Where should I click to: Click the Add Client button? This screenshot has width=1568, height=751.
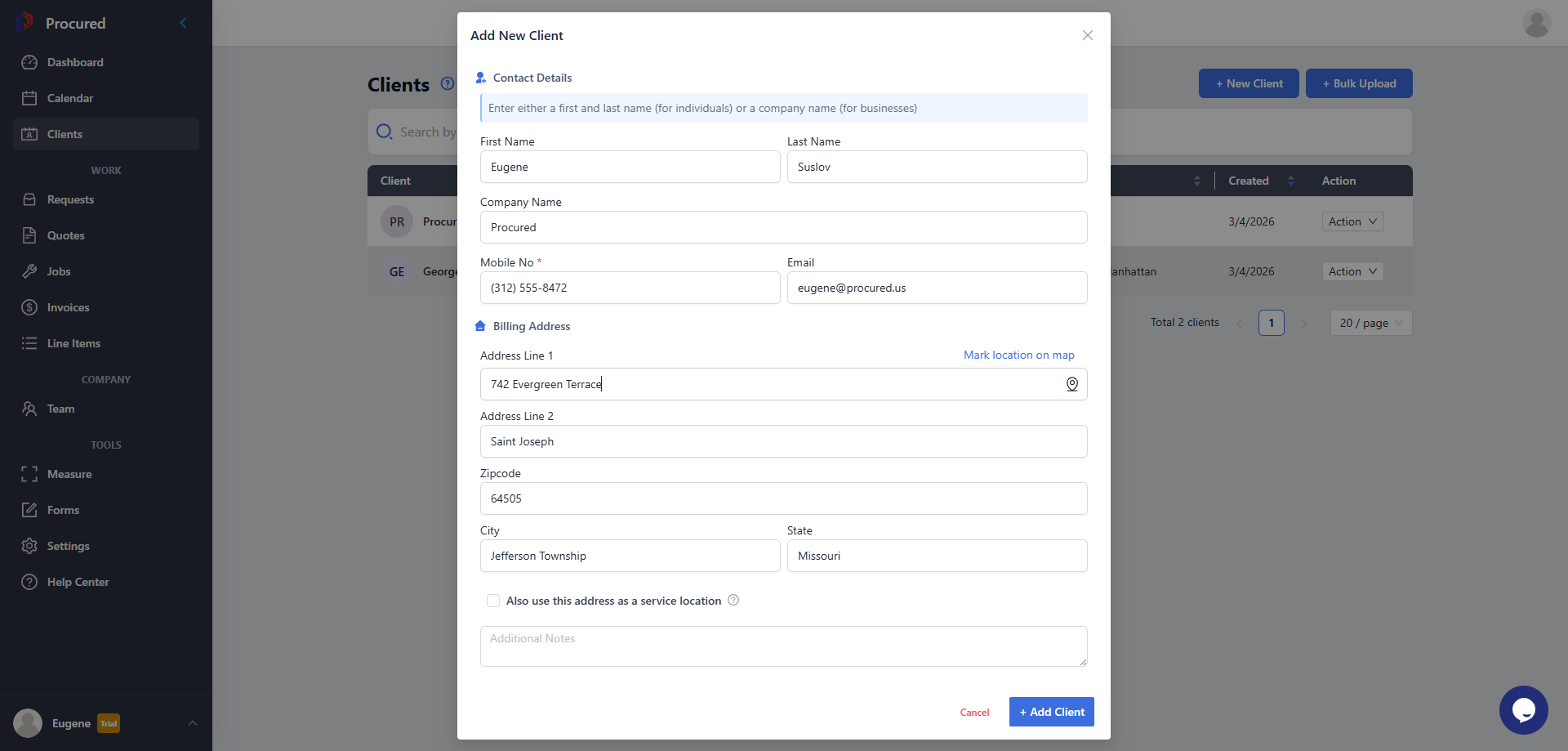coord(1051,712)
